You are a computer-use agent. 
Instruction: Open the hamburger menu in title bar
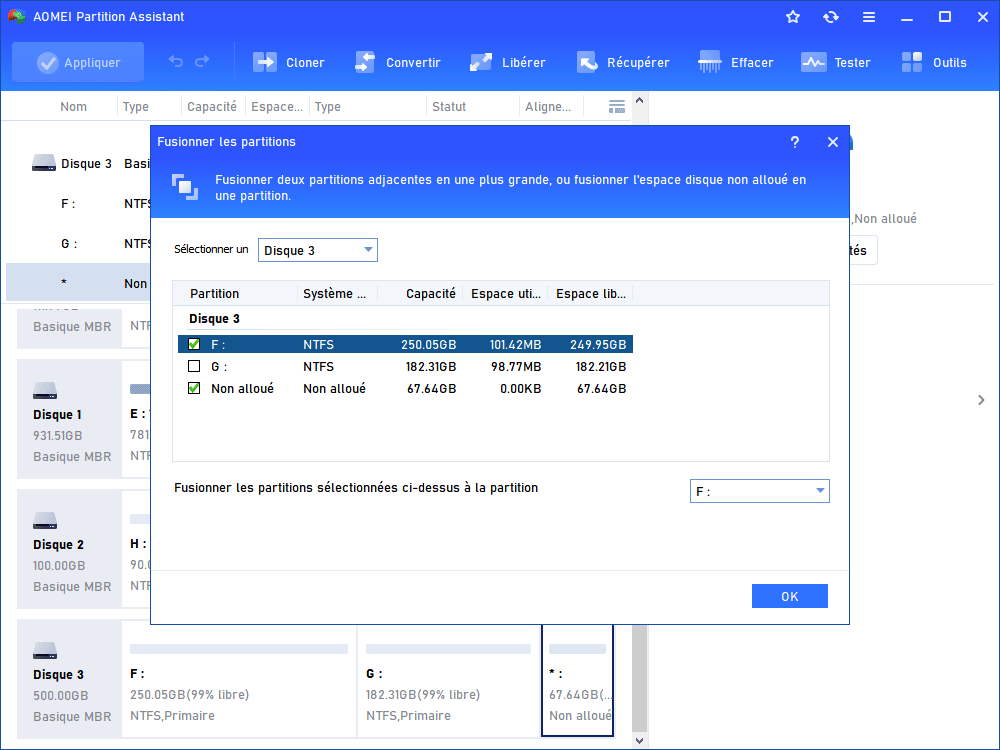869,17
